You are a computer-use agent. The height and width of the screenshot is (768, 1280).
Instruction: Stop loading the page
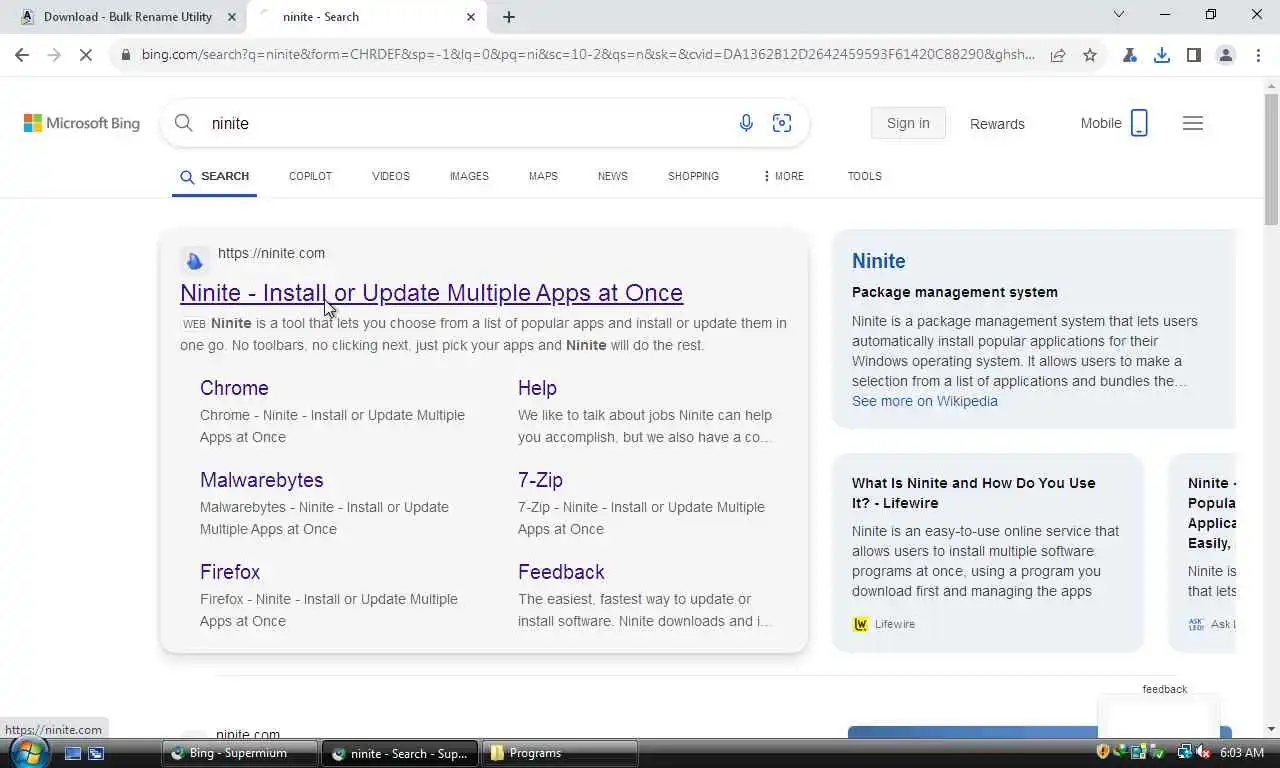[x=86, y=55]
